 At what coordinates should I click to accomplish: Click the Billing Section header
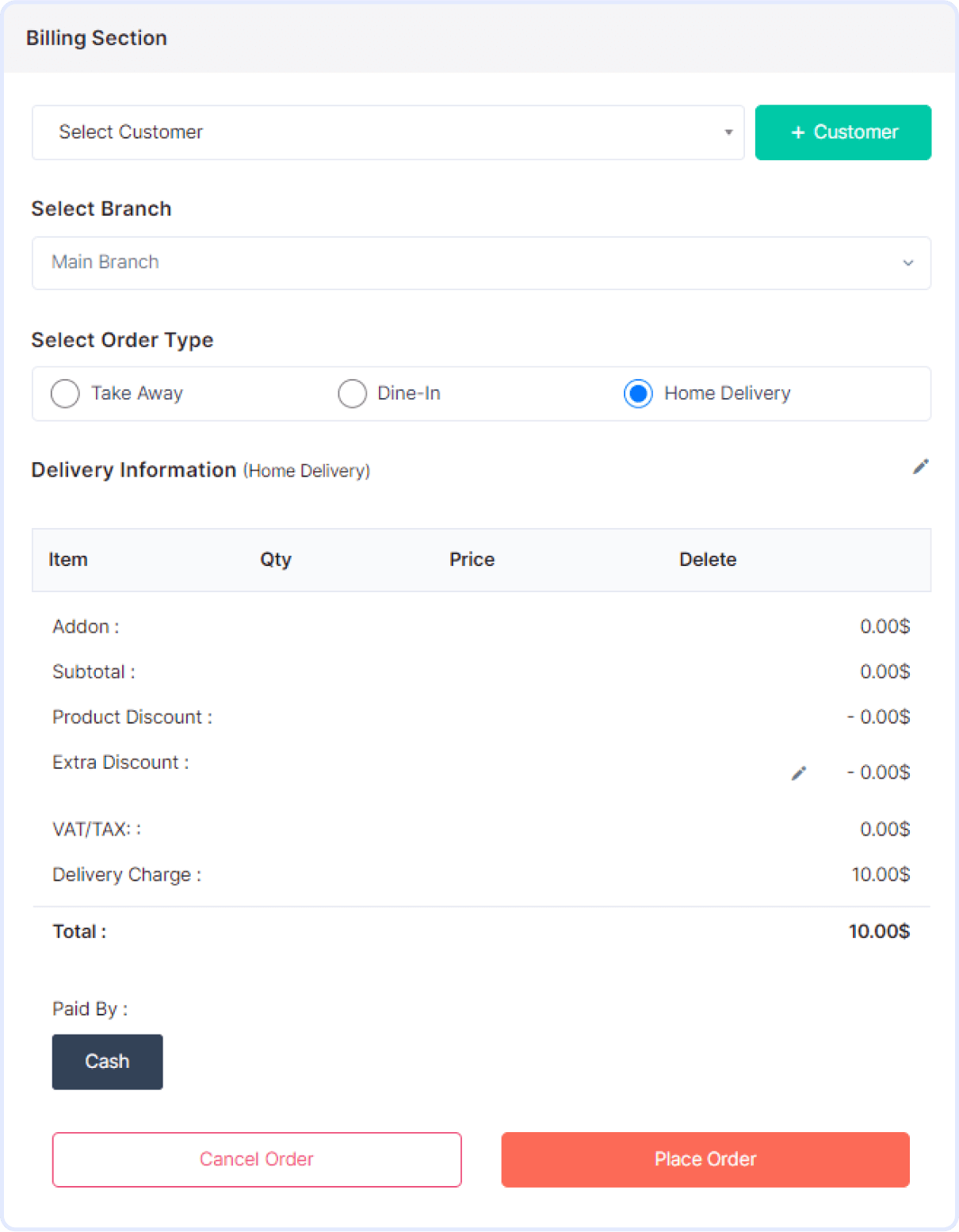(x=97, y=38)
